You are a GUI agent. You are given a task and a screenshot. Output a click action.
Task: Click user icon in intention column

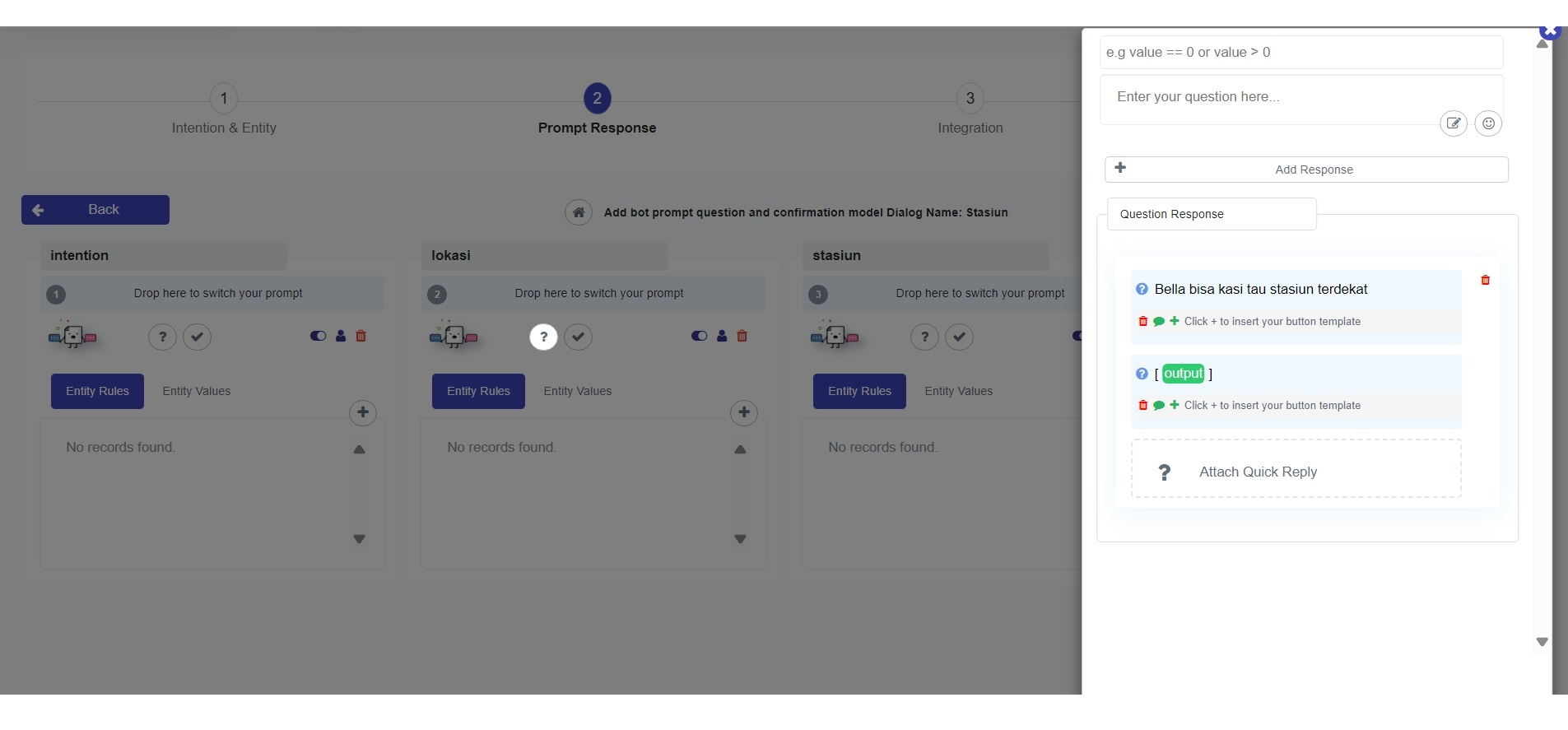point(341,336)
